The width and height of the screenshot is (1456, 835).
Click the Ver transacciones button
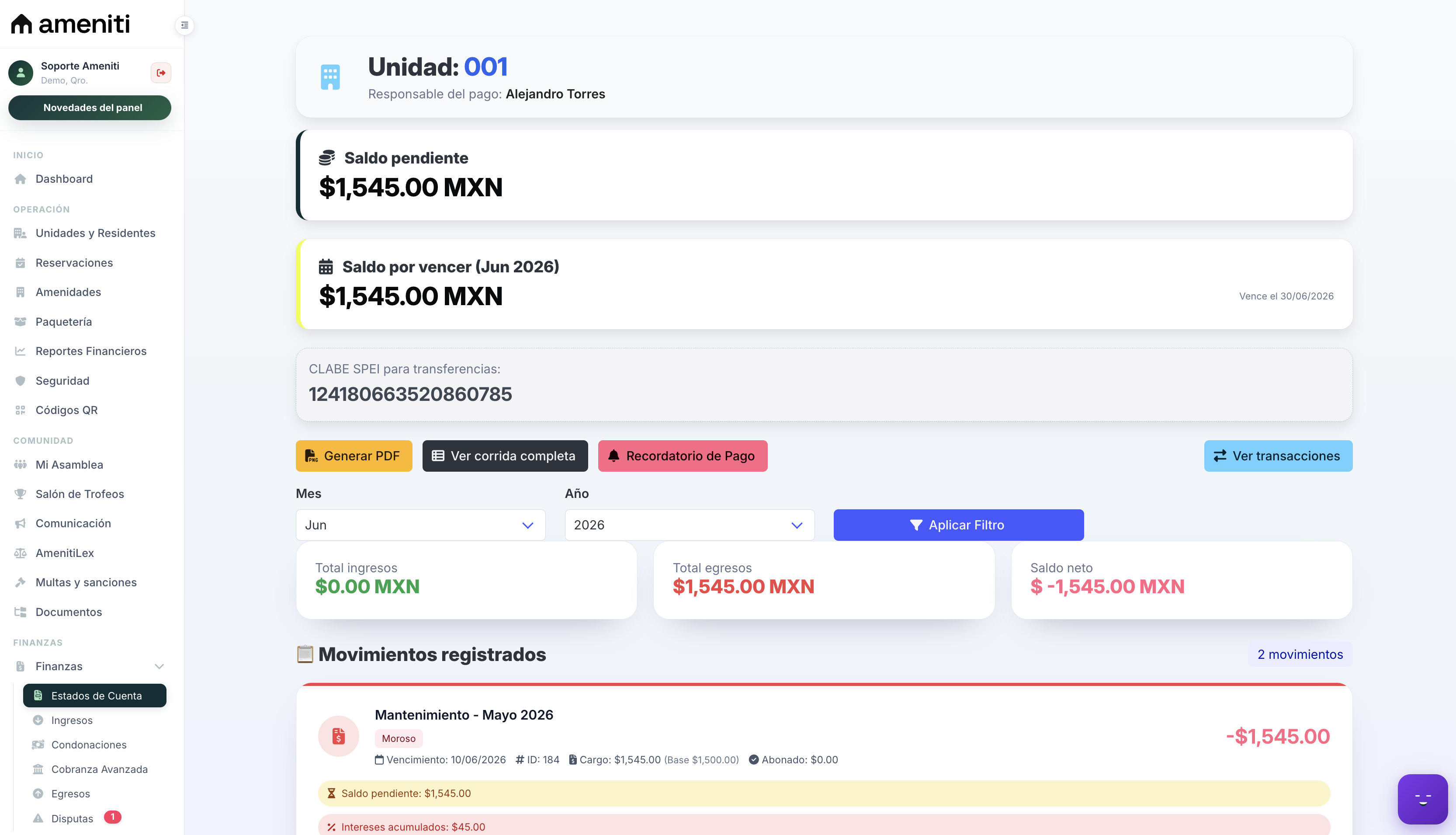click(1278, 456)
